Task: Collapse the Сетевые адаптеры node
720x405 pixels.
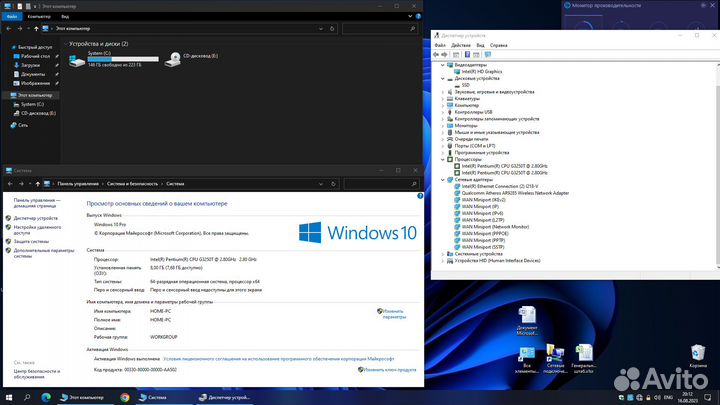Action: click(x=443, y=180)
